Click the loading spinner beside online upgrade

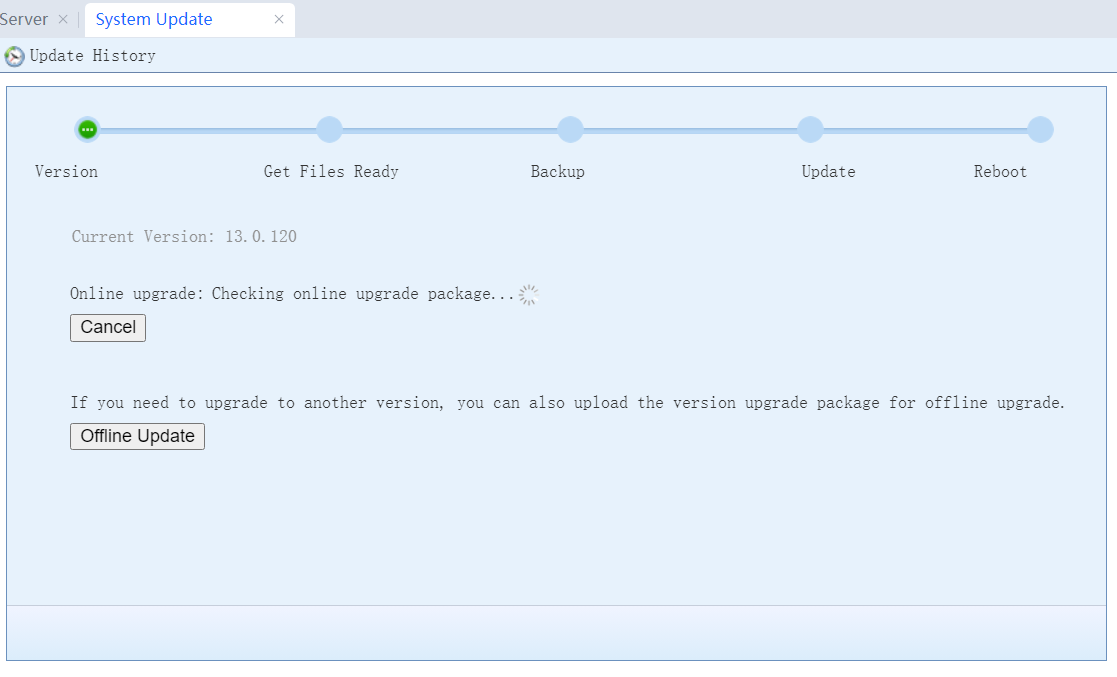click(x=529, y=294)
